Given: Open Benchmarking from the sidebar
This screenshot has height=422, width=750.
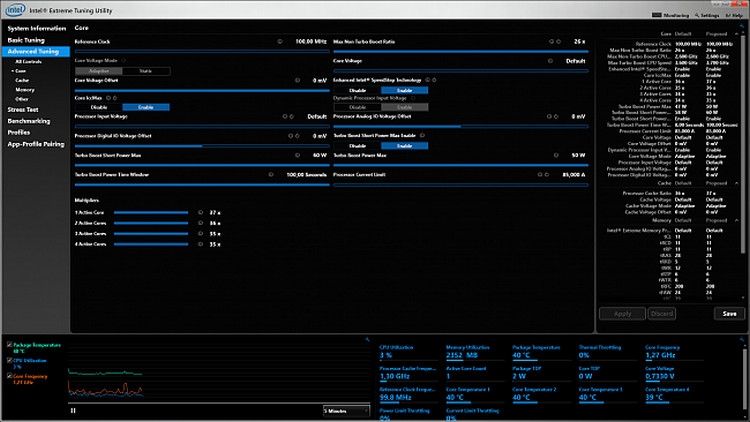Looking at the screenshot, I should [29, 121].
